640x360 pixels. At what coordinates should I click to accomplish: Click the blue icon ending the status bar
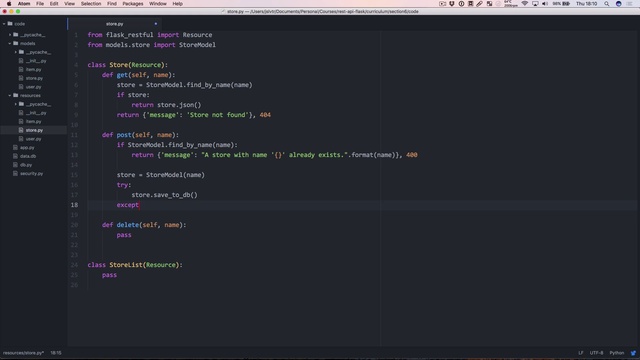(633, 353)
